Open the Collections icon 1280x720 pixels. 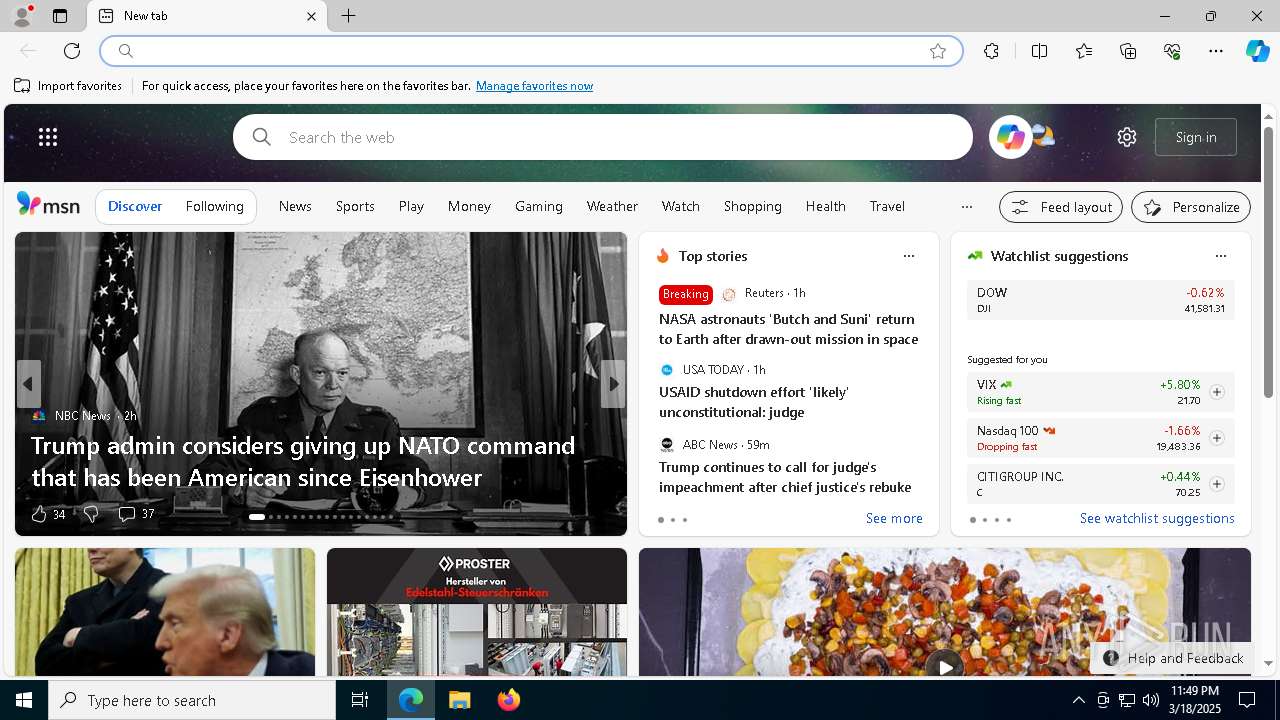click(1128, 51)
